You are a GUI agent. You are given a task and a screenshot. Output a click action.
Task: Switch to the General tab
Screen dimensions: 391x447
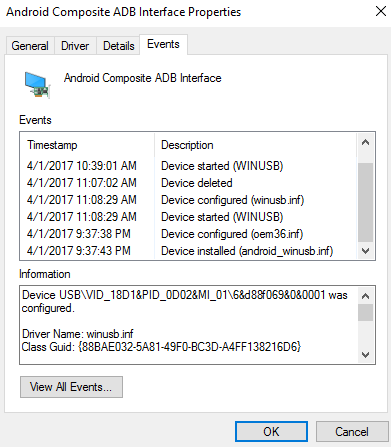click(x=30, y=46)
